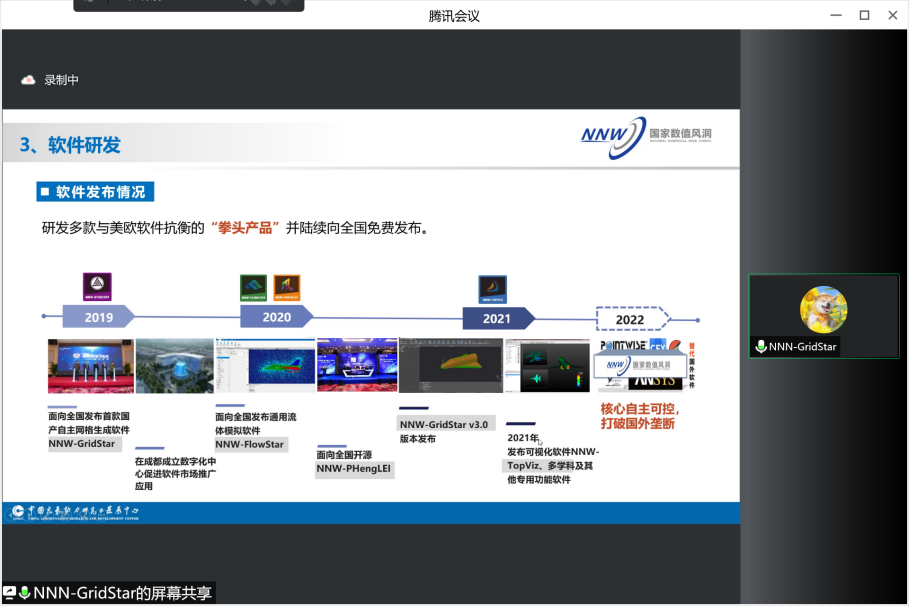The image size is (909, 606).
Task: Open the FlowStar simulation screenshot under 2020
Action: point(263,366)
